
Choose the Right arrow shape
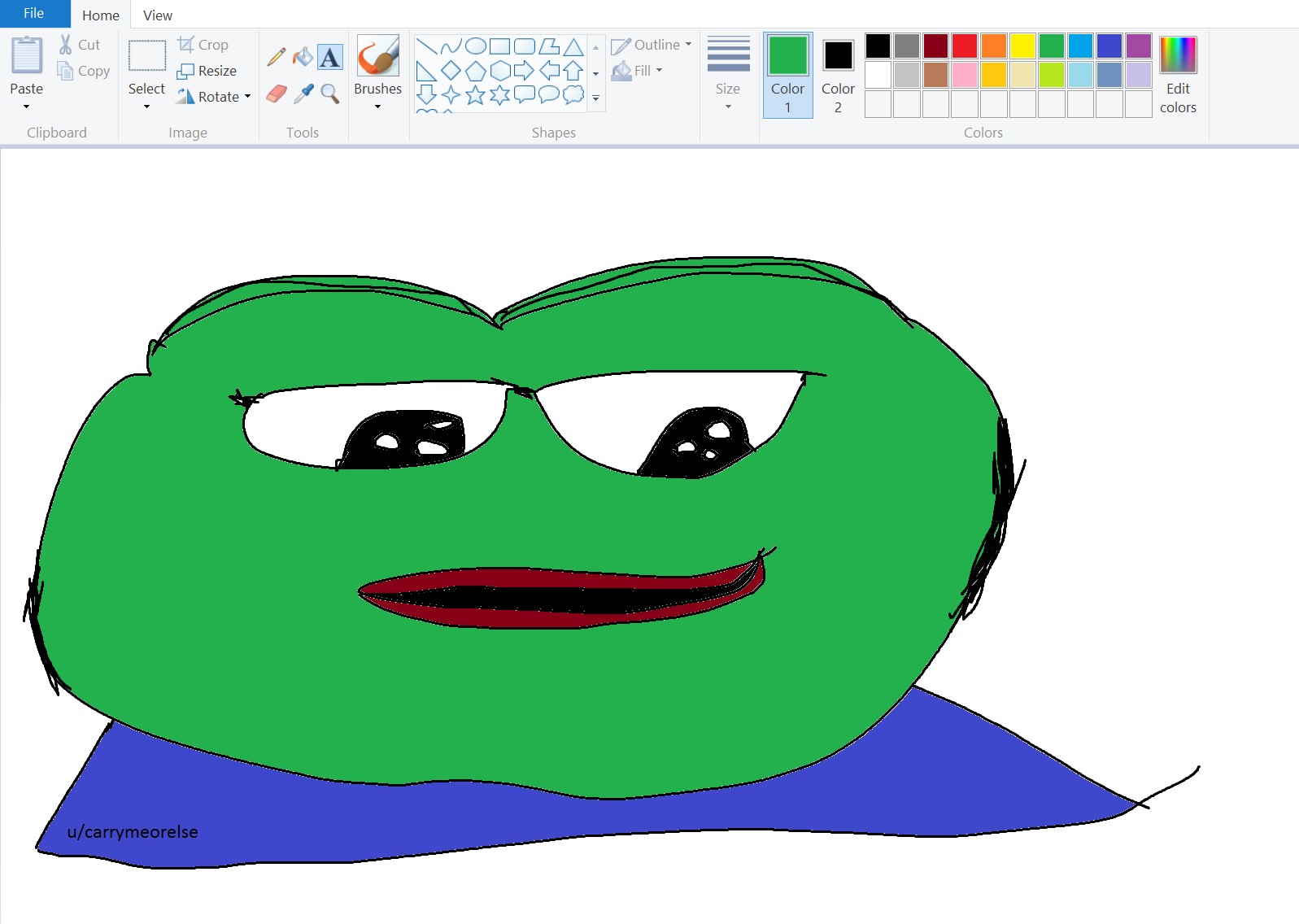(x=525, y=71)
